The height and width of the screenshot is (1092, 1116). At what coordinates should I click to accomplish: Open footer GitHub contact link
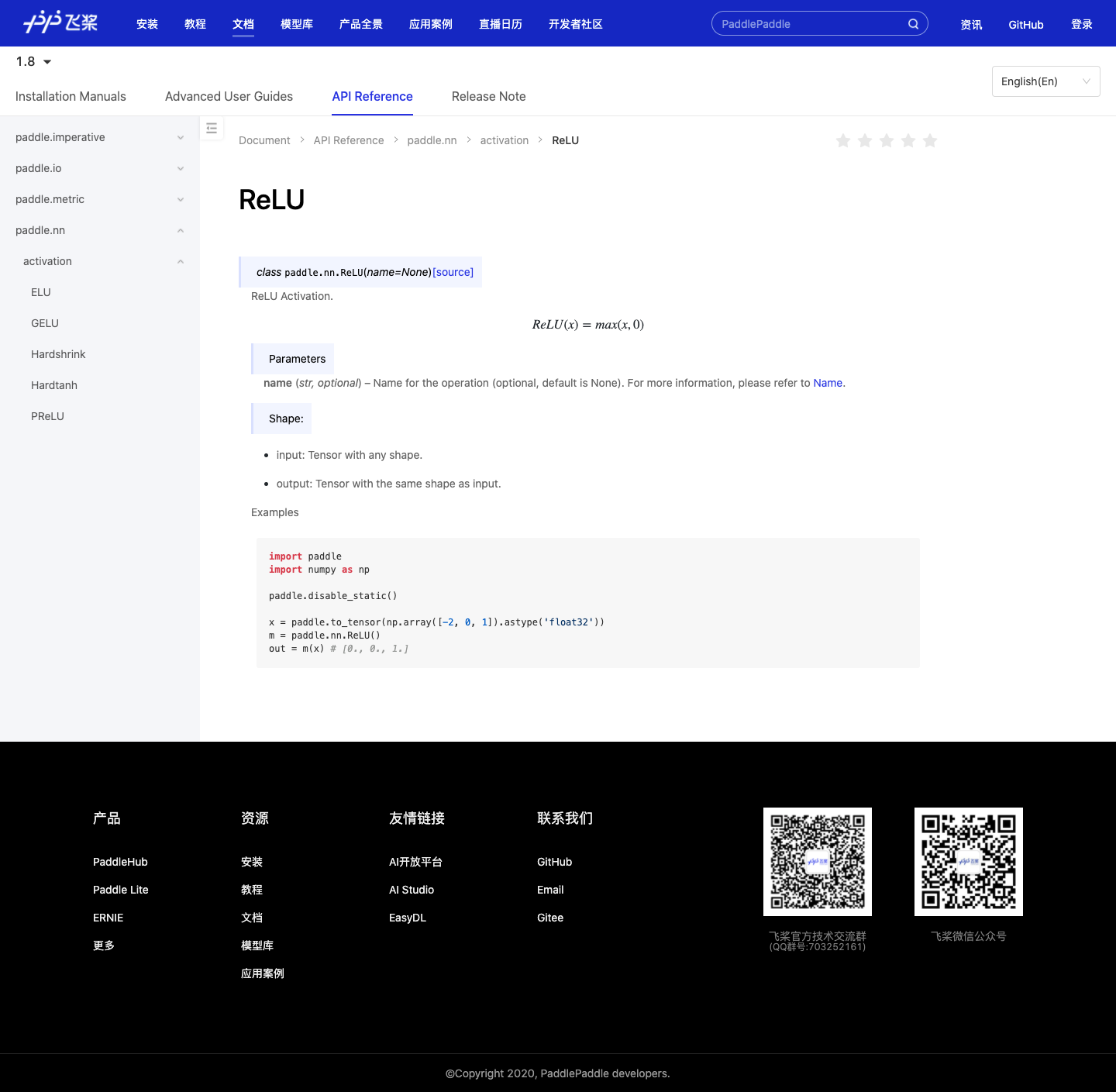pyautogui.click(x=555, y=862)
